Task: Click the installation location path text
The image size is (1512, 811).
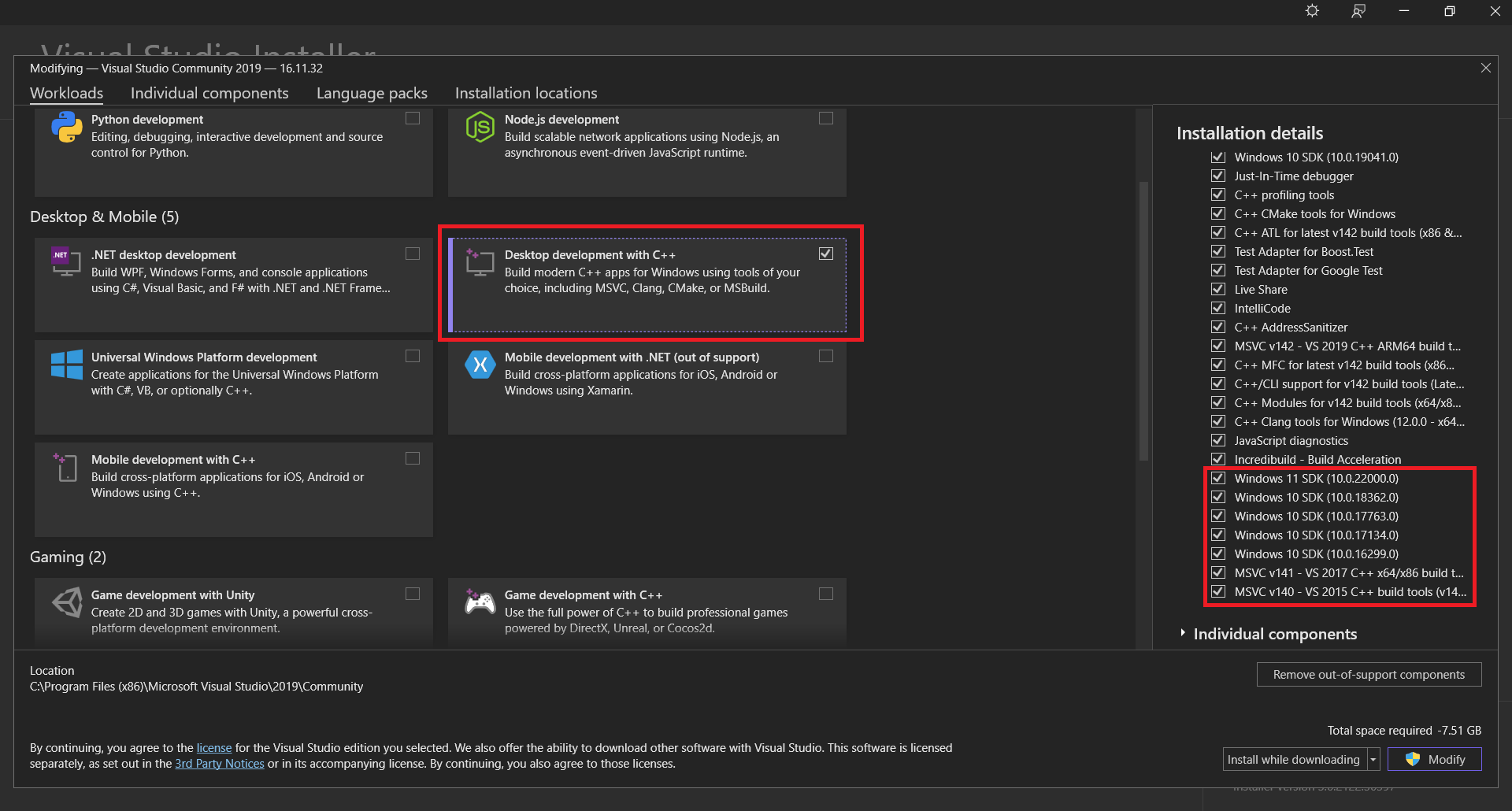Action: 197,687
